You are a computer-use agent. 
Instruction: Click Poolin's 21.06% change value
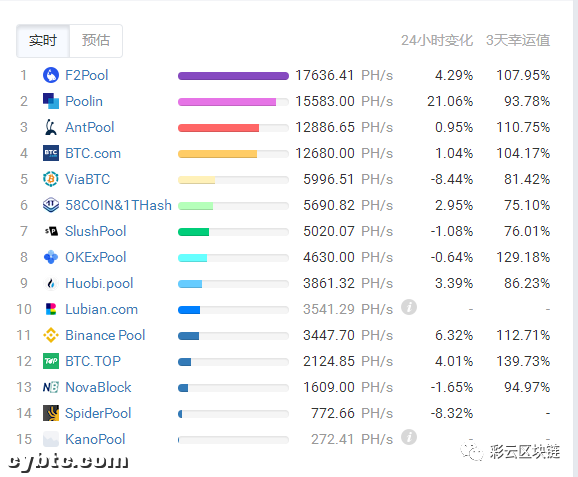pos(450,101)
